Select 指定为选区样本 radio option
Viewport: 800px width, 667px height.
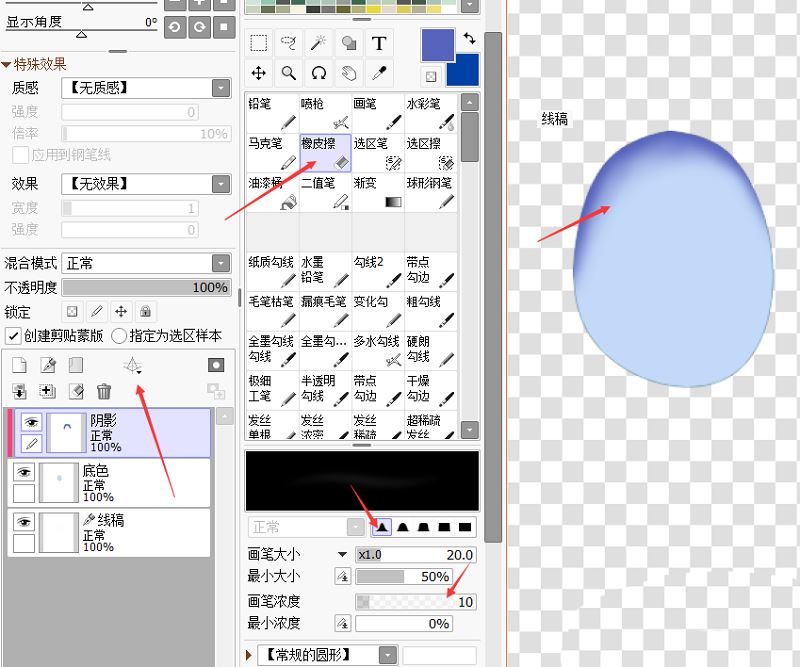tap(118, 336)
